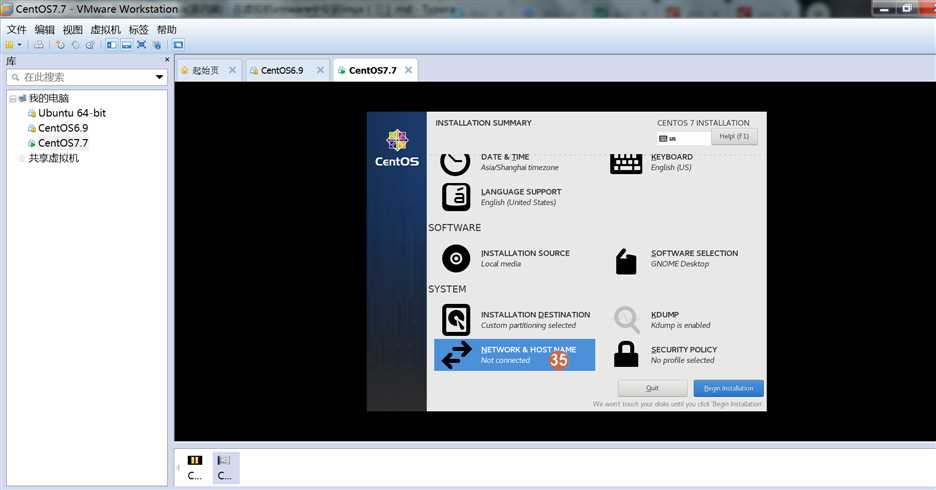Image resolution: width=936 pixels, height=490 pixels.
Task: Open the 视图 menu
Action: point(73,29)
